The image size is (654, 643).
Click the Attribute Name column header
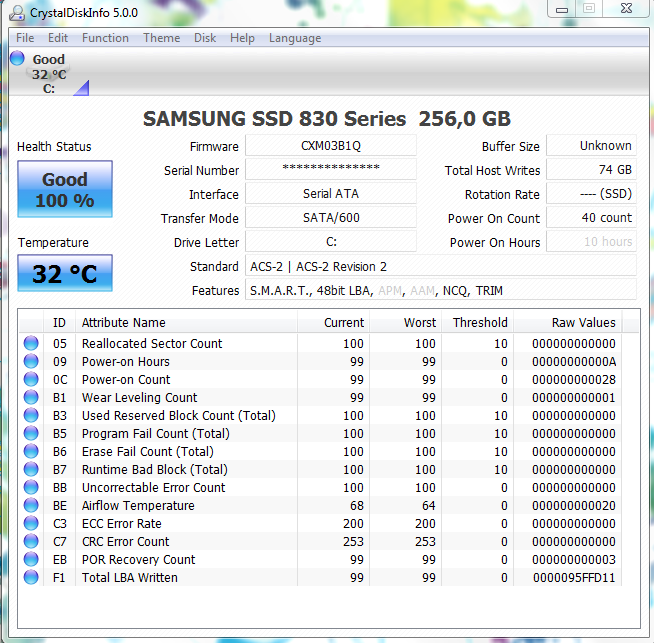[186, 322]
